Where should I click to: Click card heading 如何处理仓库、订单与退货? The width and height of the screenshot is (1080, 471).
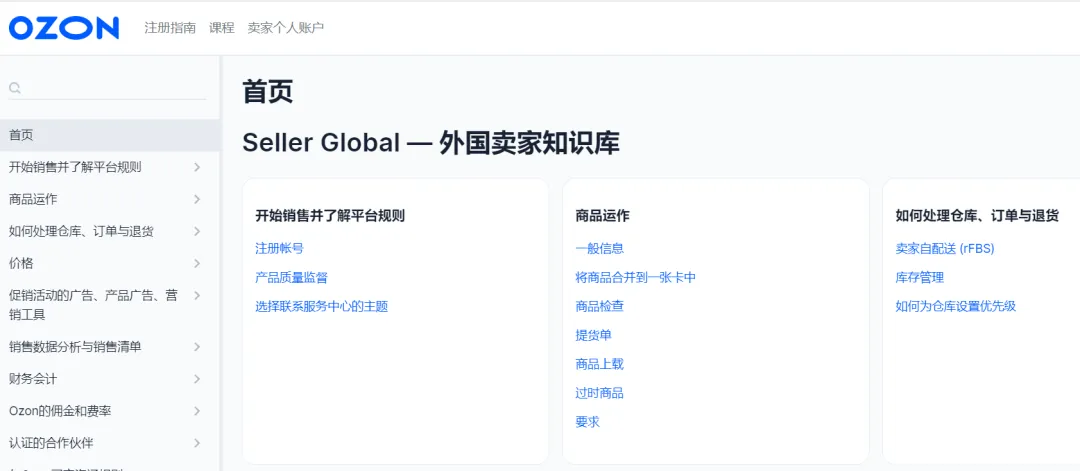[977, 216]
